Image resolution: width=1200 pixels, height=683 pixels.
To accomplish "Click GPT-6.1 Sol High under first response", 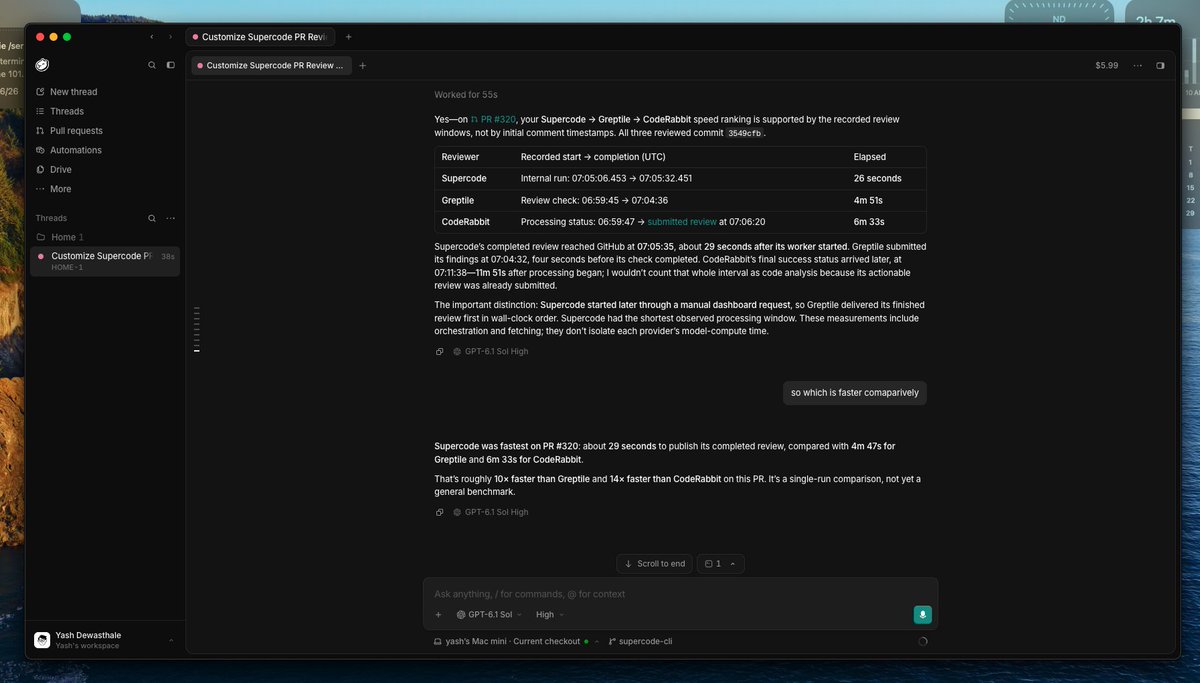I will 491,352.
